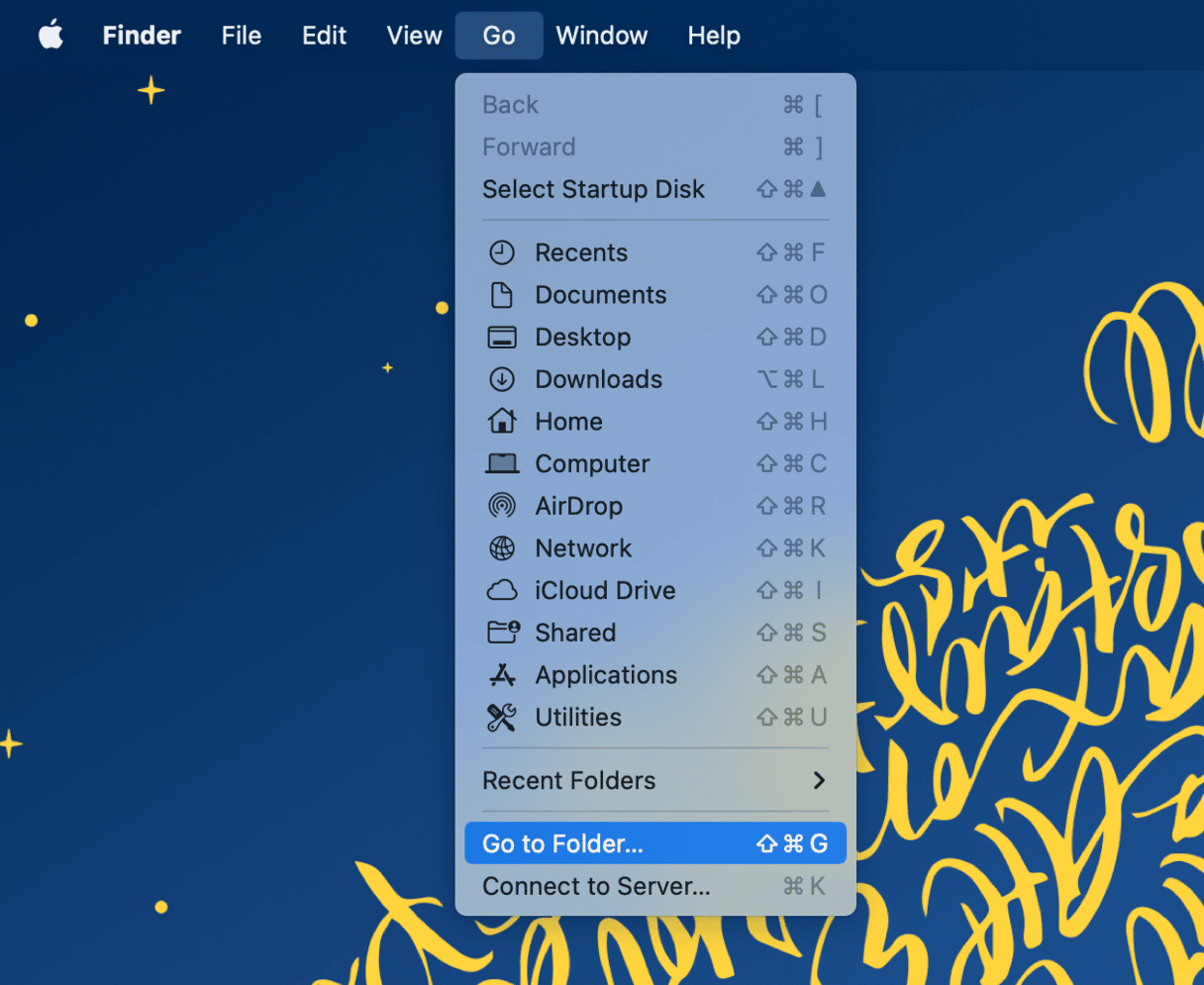Click the Network globe icon

click(x=502, y=548)
